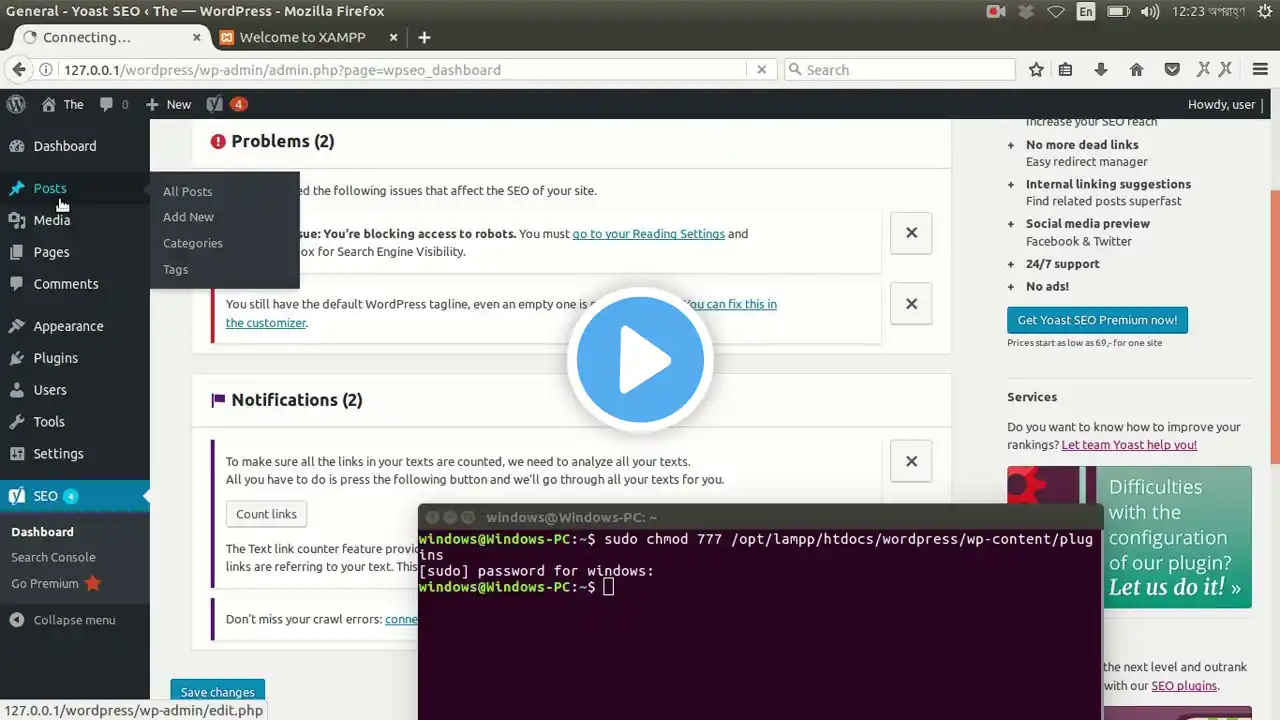1280x720 pixels.
Task: Click the Firefox search field
Action: click(900, 70)
